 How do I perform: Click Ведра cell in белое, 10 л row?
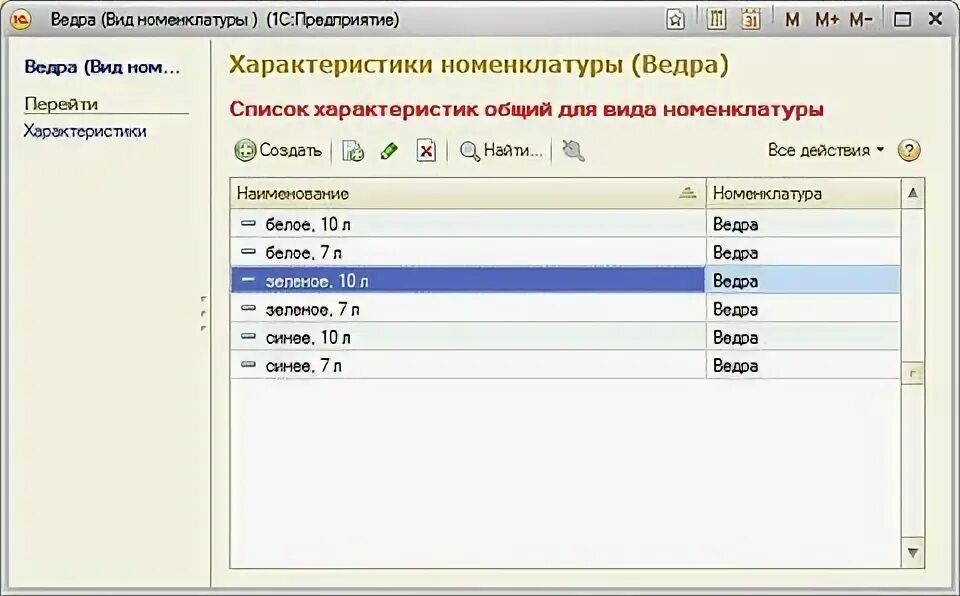point(803,224)
